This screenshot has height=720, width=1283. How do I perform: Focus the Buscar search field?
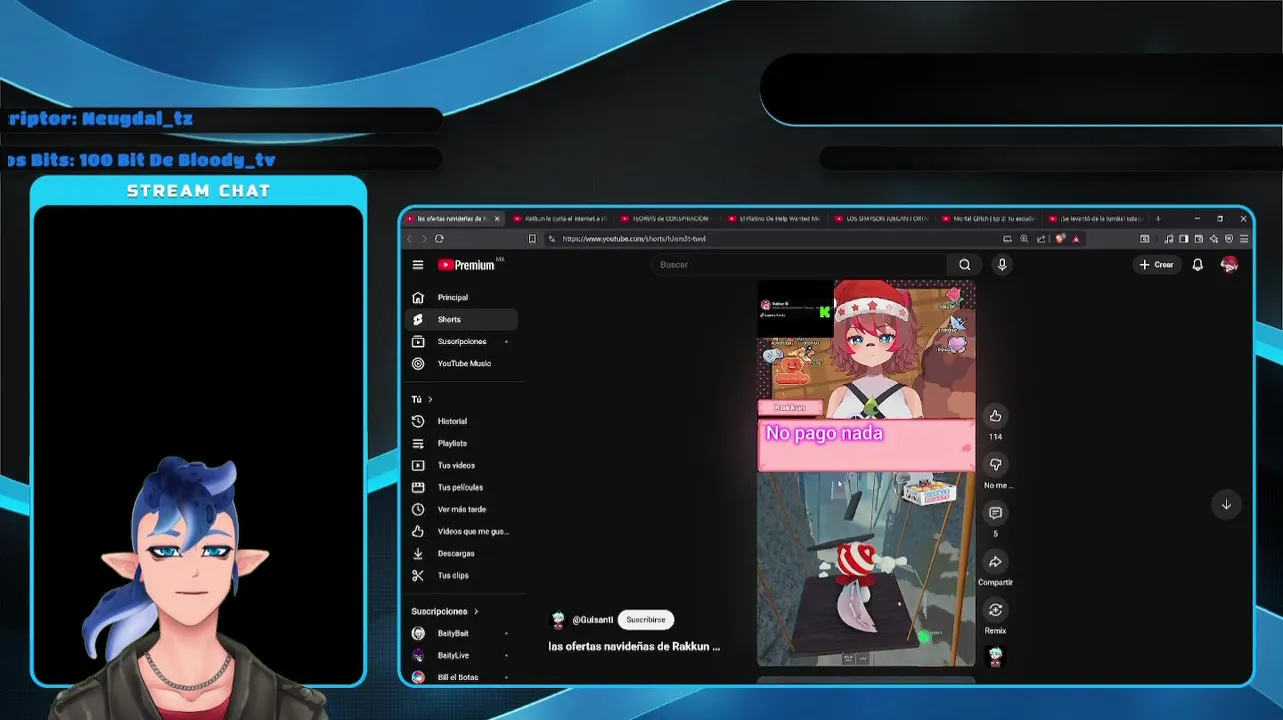798,265
